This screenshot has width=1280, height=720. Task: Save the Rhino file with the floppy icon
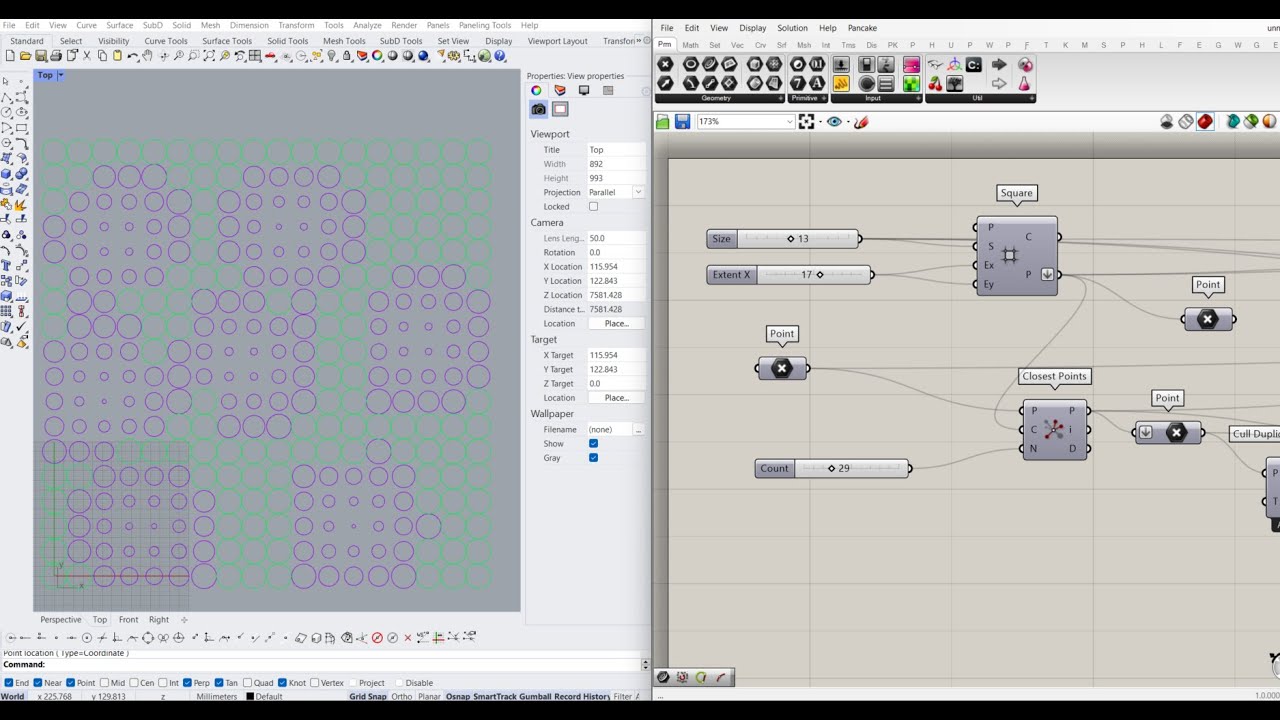coord(40,56)
